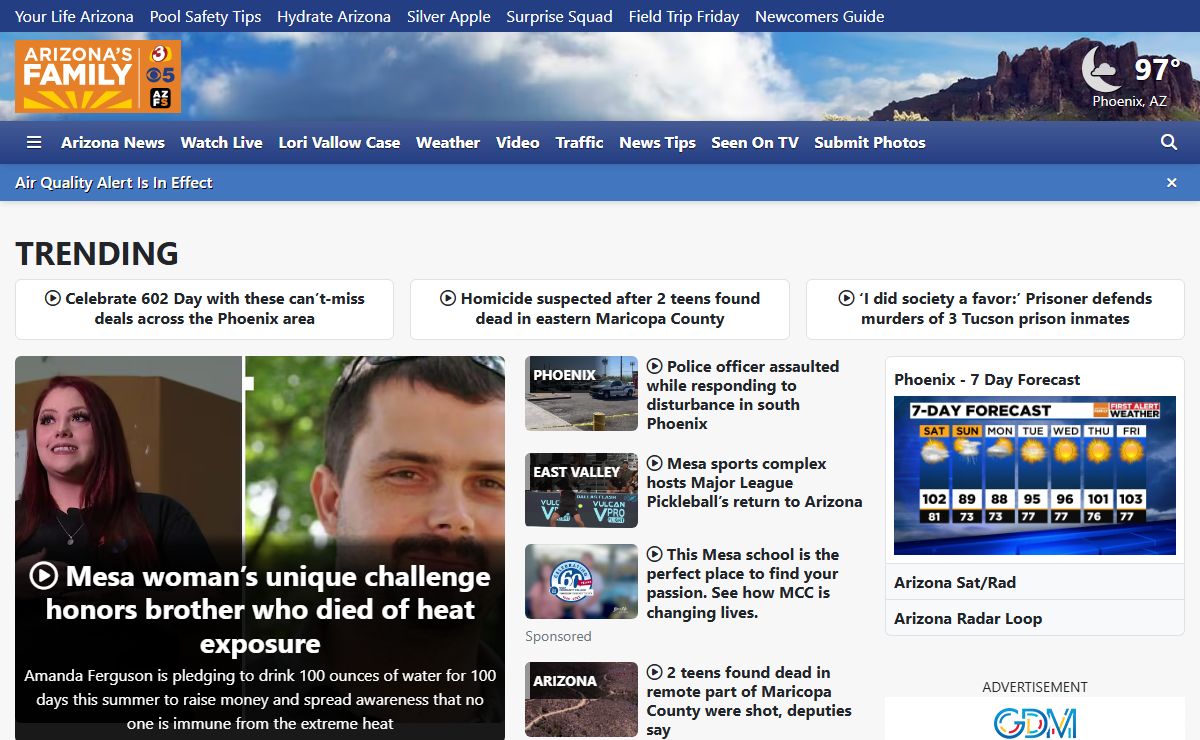
Task: Click the TRENDING section heading
Action: click(x=97, y=253)
